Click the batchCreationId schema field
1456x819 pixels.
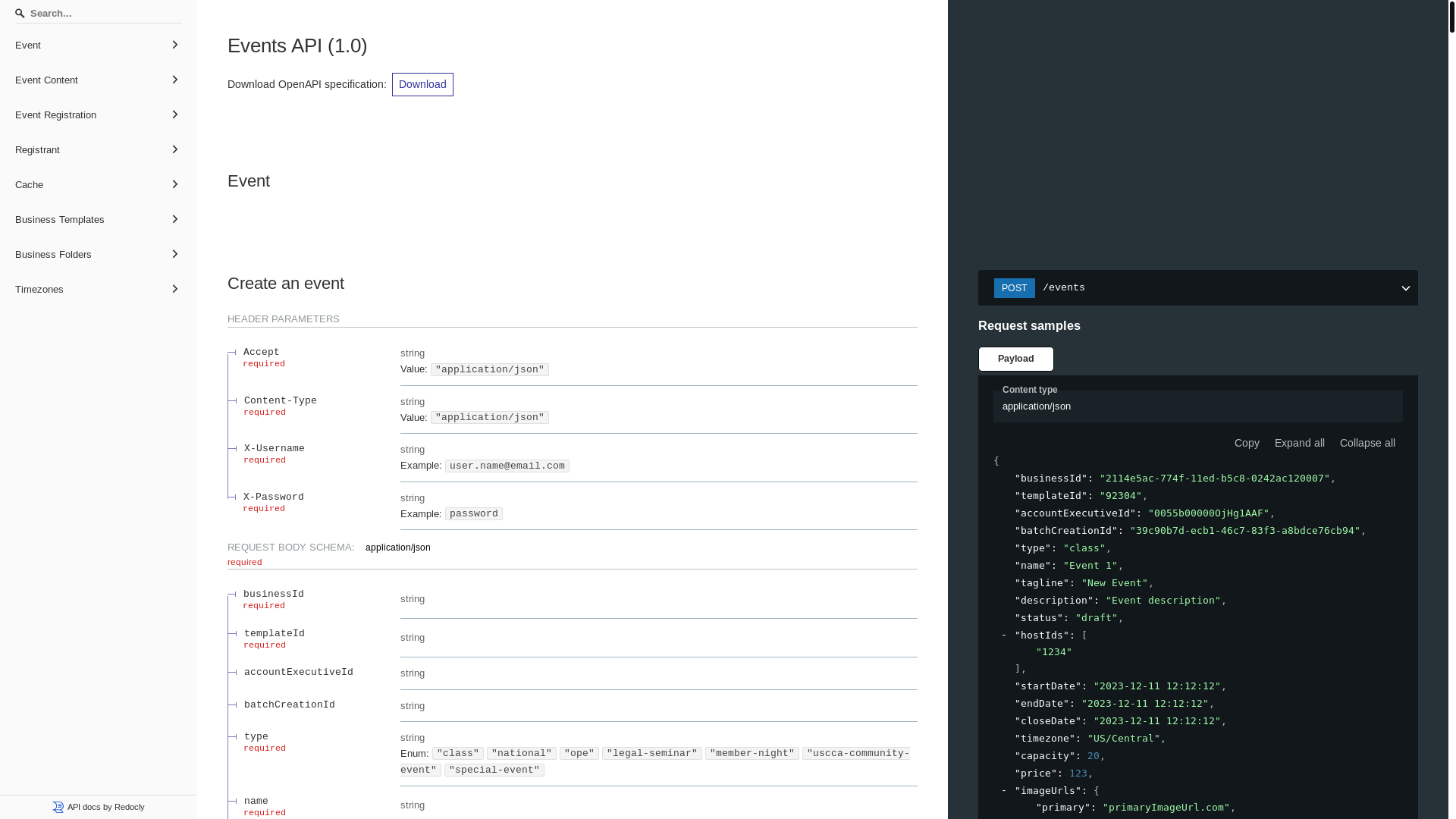[x=290, y=705]
